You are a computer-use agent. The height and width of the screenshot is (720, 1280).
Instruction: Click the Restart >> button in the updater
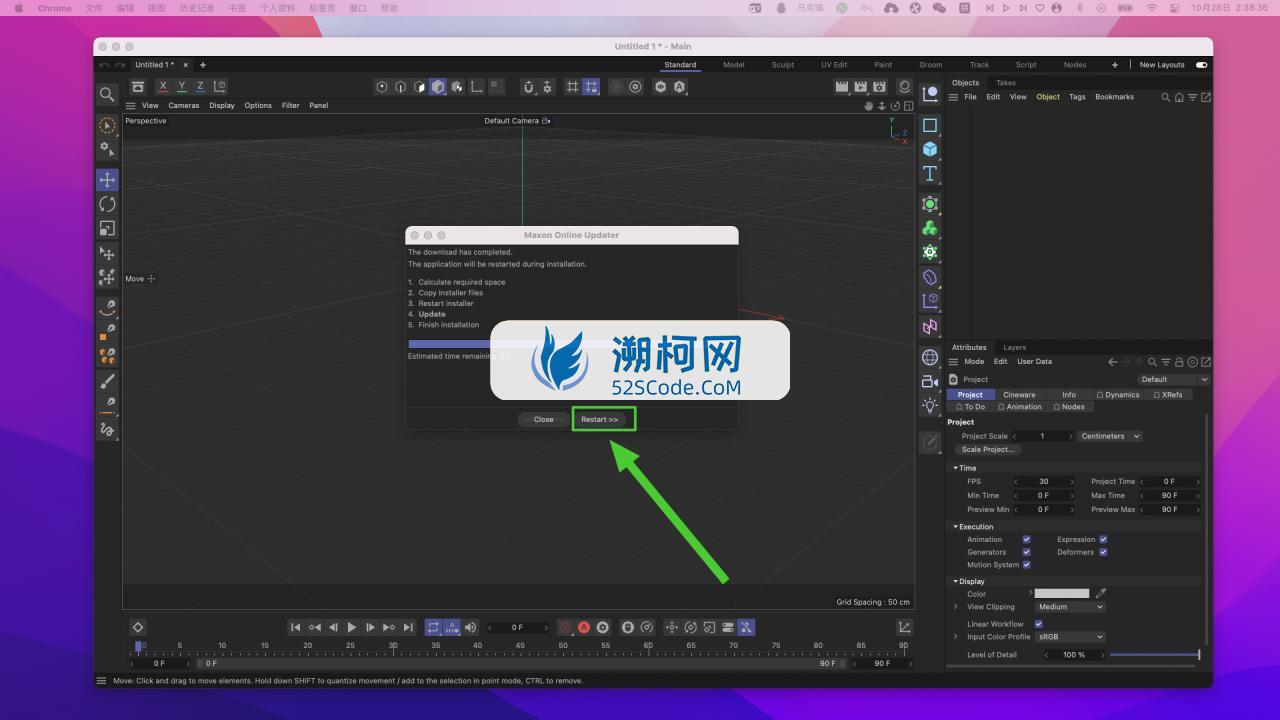coord(600,419)
